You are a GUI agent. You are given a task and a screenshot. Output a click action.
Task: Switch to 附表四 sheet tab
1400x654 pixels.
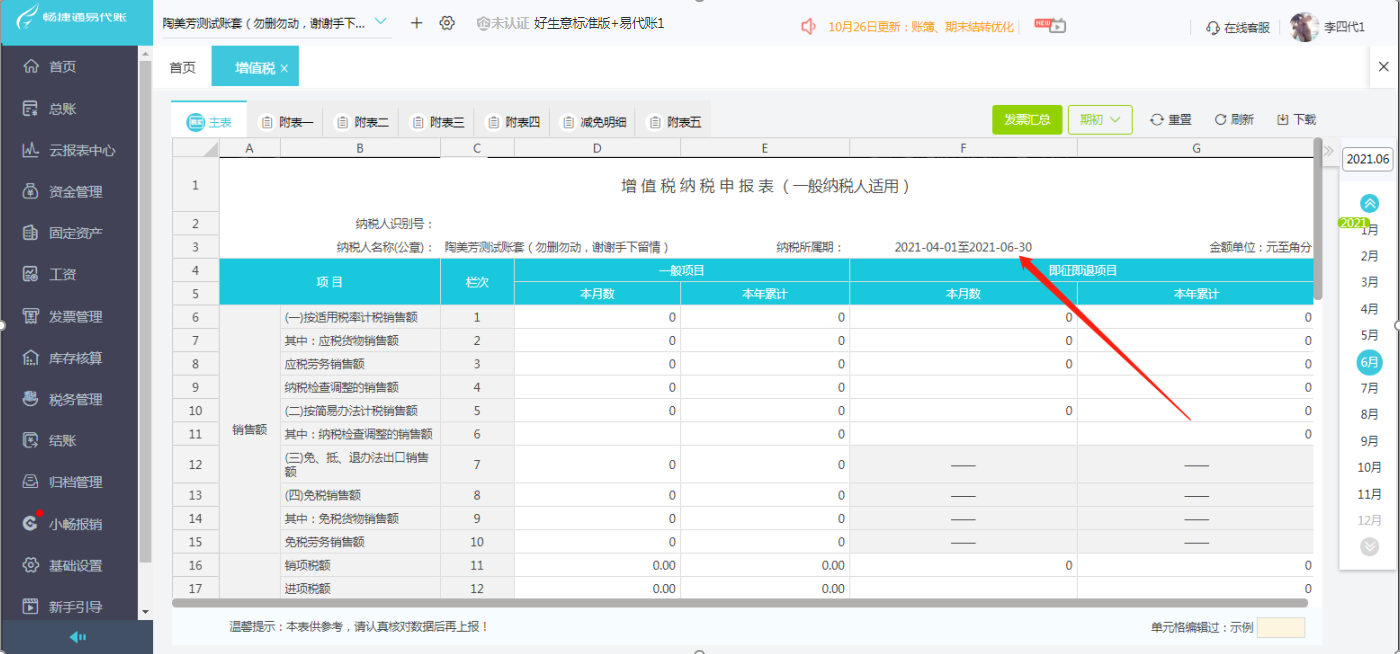pyautogui.click(x=513, y=122)
